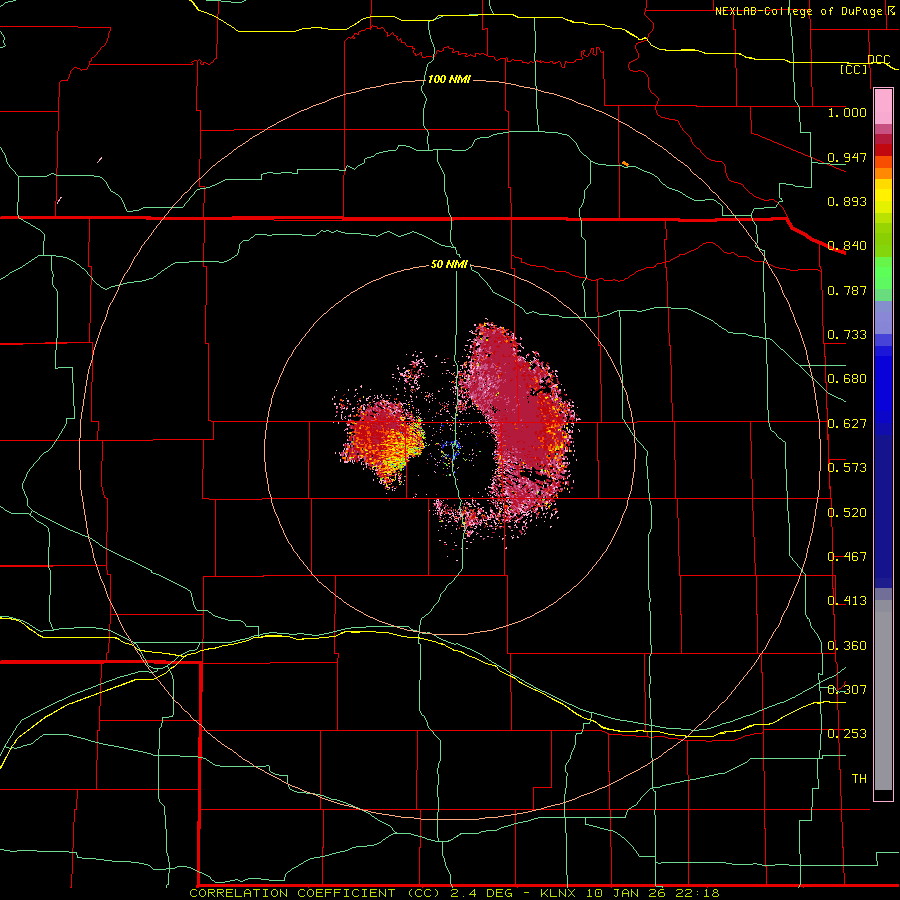Image resolution: width=900 pixels, height=900 pixels.
Task: Click the Correlation Coefficient product caption at the bottom
Action: pos(454,893)
